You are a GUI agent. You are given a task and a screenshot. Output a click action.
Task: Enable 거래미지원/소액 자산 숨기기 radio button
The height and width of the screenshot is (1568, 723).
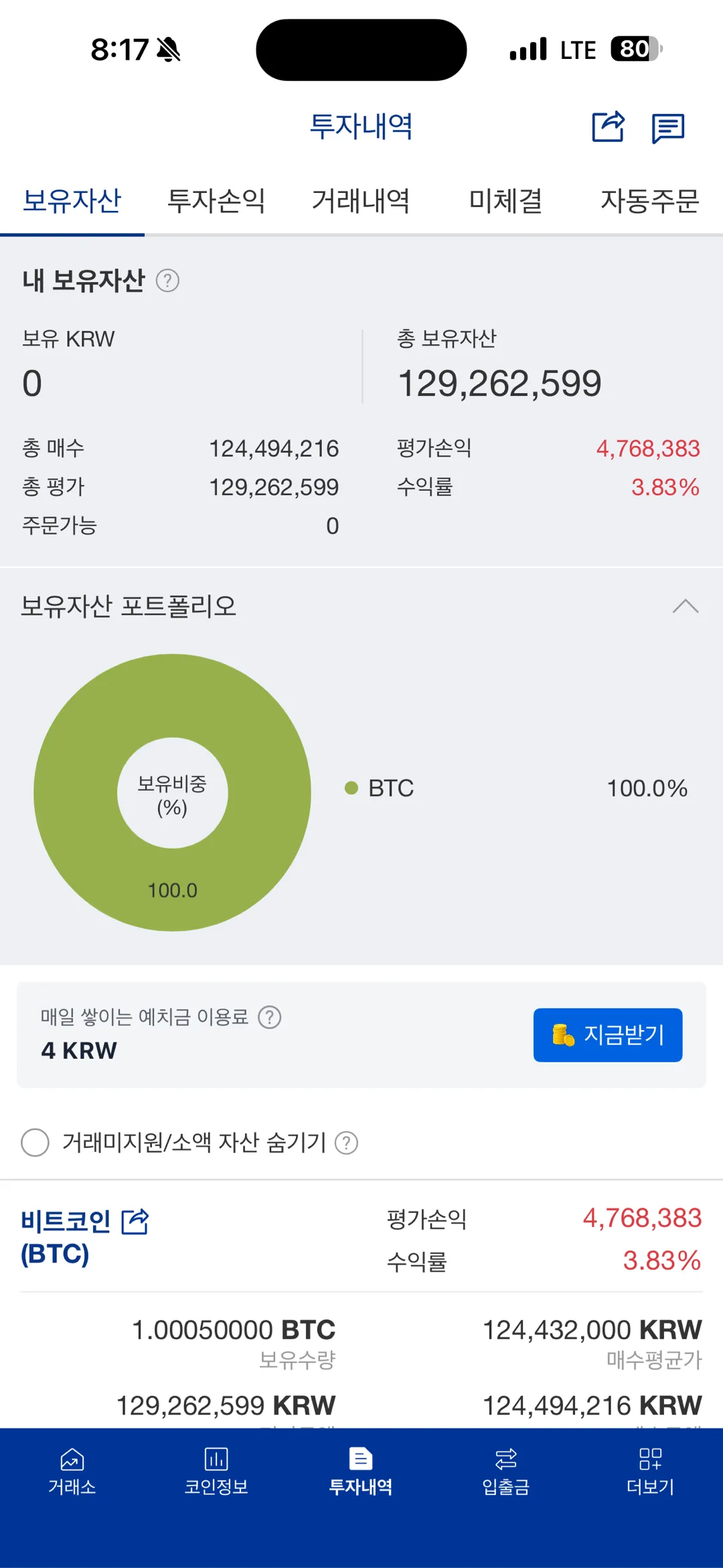point(35,1143)
